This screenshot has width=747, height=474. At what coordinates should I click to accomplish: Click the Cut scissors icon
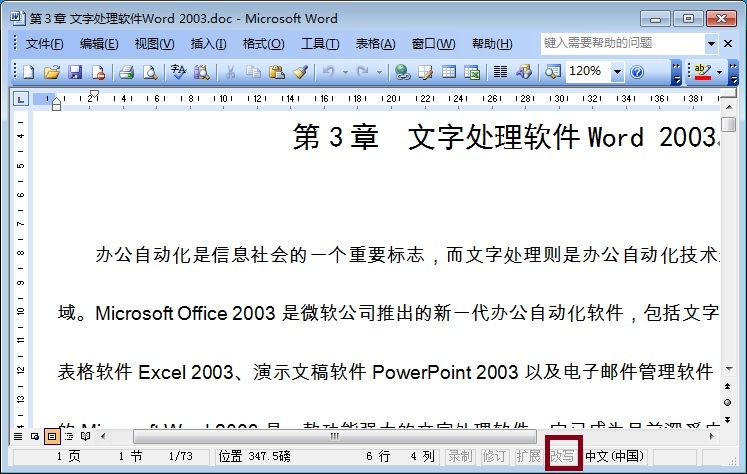(230, 72)
